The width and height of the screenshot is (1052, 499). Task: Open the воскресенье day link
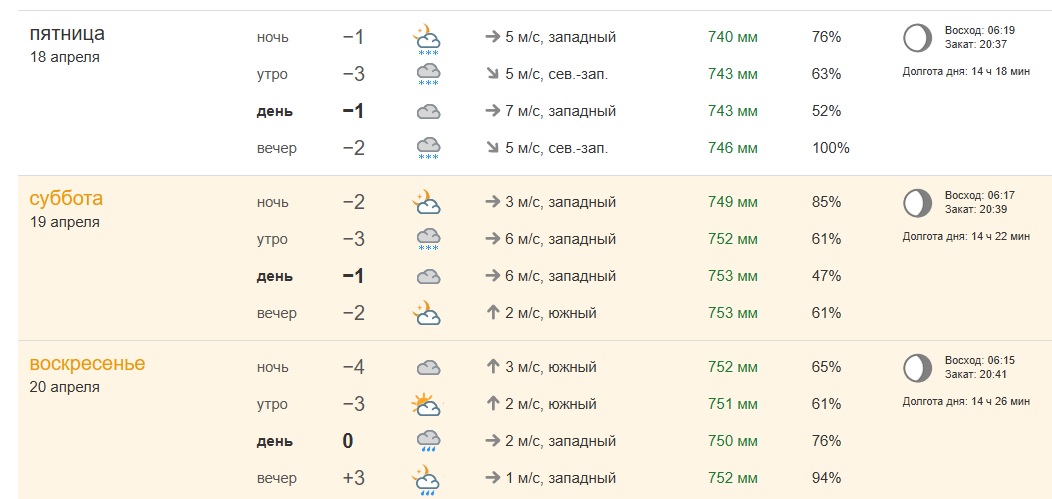[x=87, y=364]
